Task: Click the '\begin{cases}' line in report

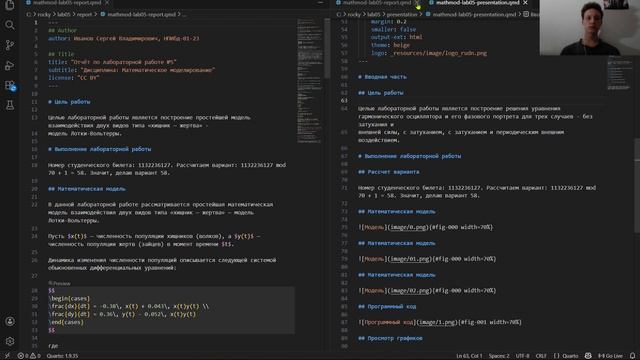Action: click(69, 298)
